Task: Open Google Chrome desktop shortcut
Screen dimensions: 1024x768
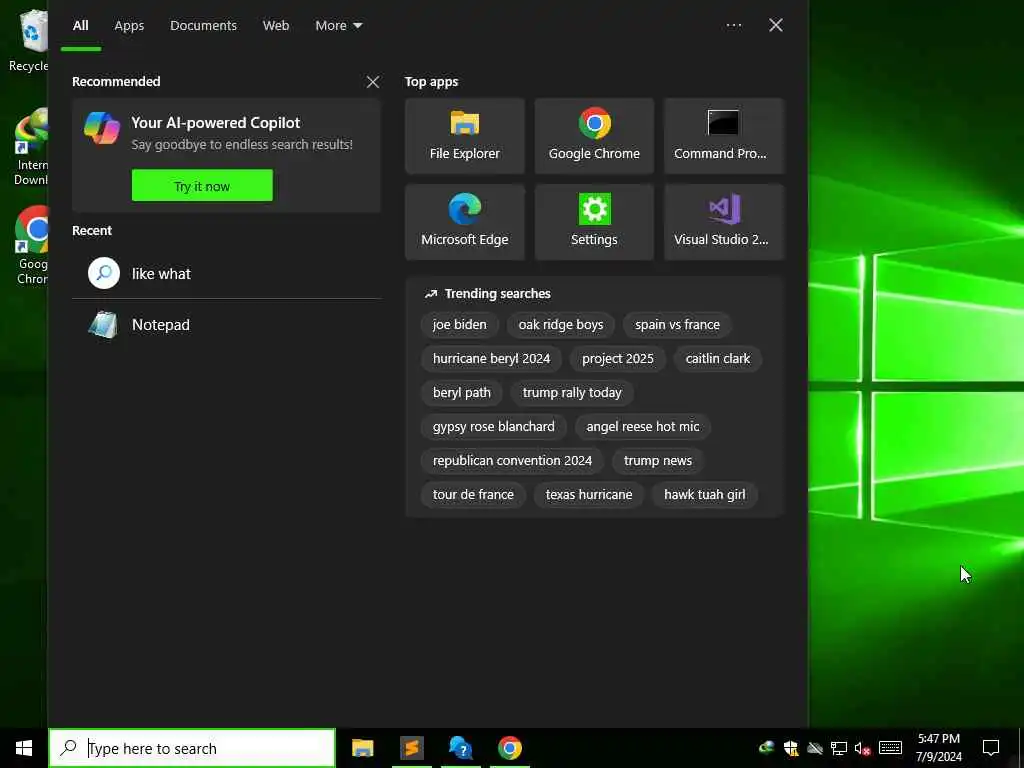Action: [x=33, y=245]
